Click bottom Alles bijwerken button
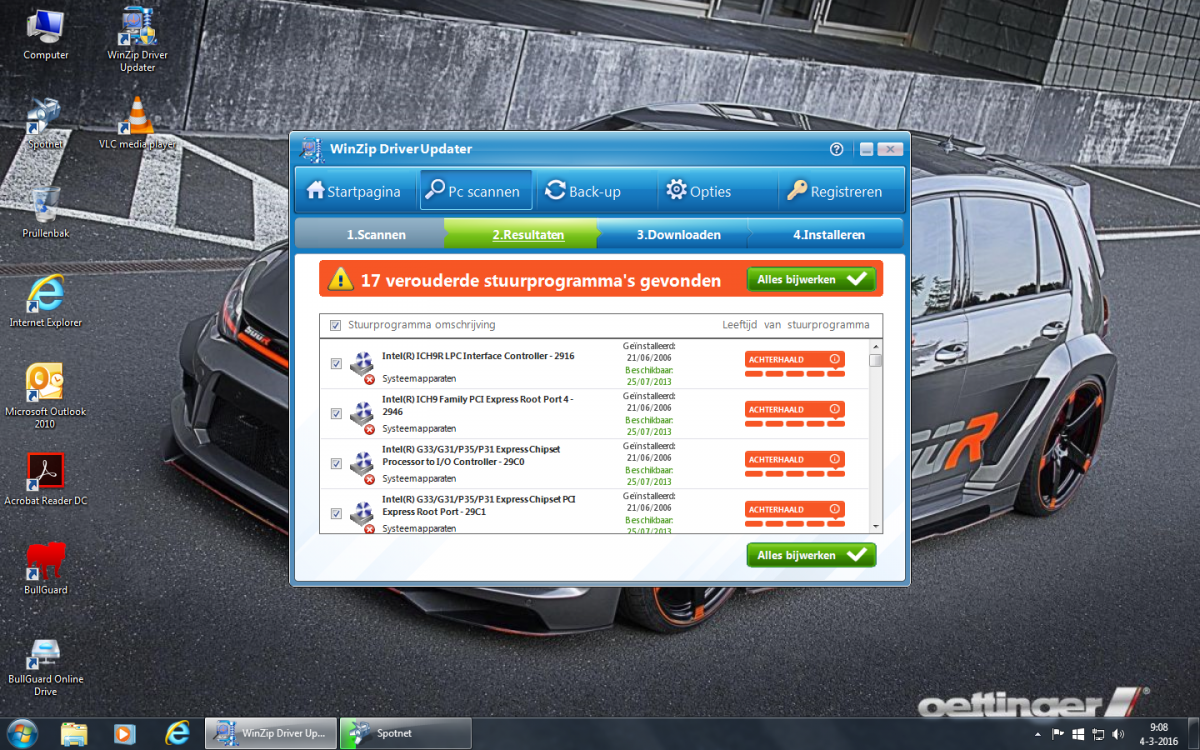1200x750 pixels. (811, 555)
